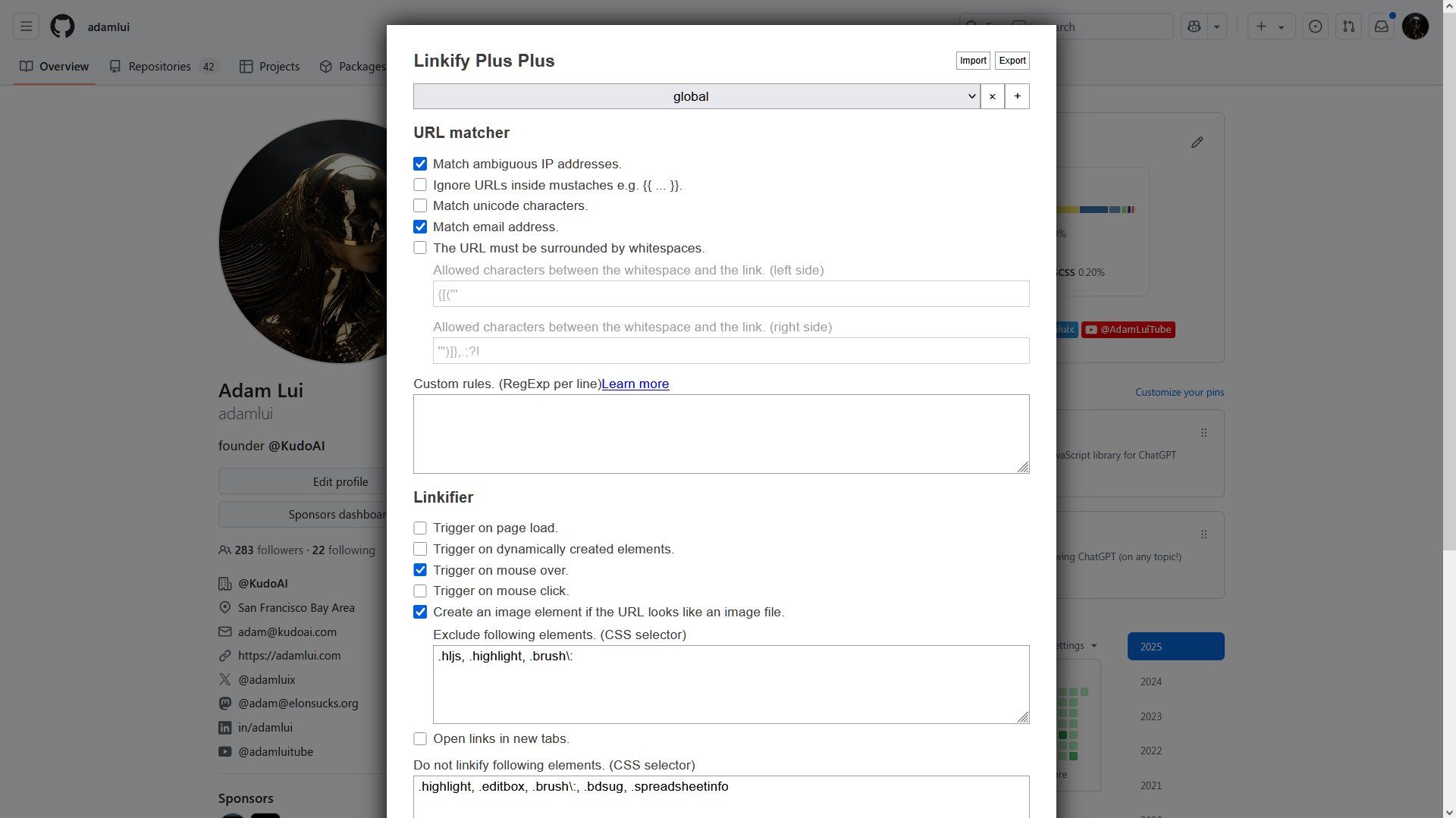Open the GitHub hamburger navigation menu

(26, 27)
